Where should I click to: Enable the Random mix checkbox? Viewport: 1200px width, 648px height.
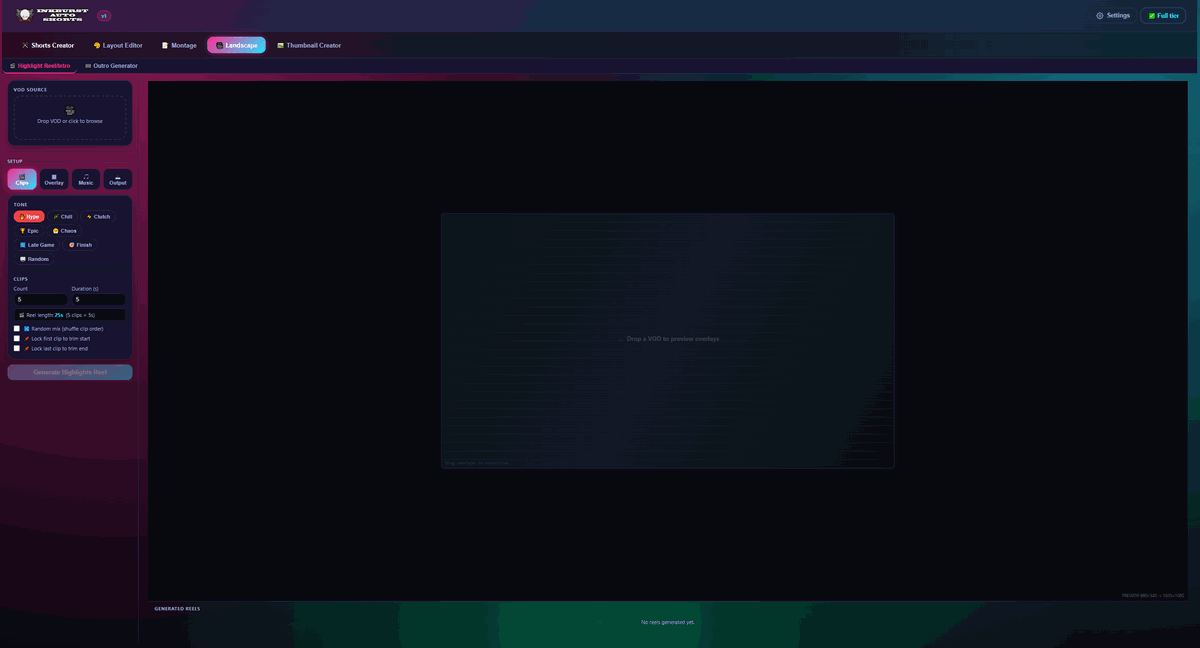17,329
